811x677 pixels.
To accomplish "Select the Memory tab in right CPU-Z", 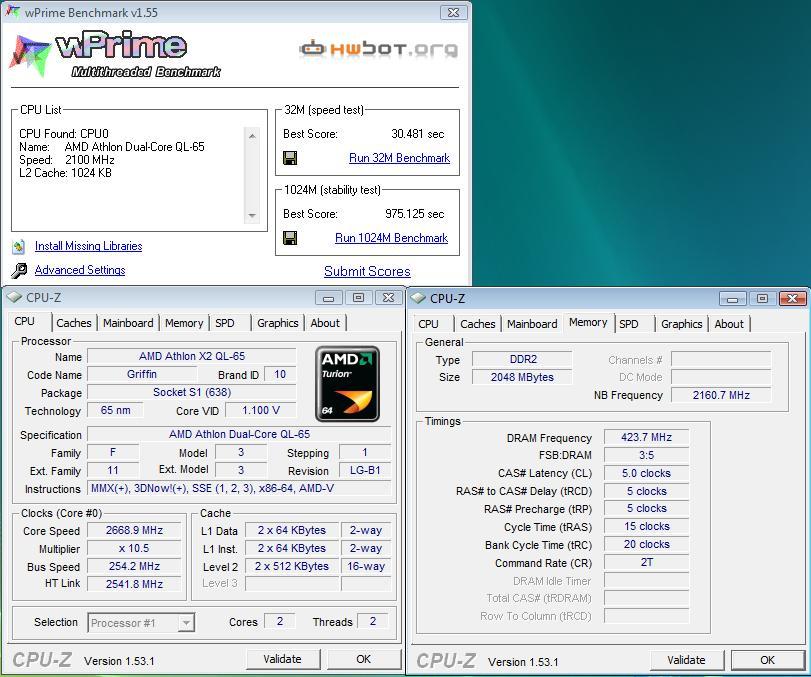I will click(588, 322).
